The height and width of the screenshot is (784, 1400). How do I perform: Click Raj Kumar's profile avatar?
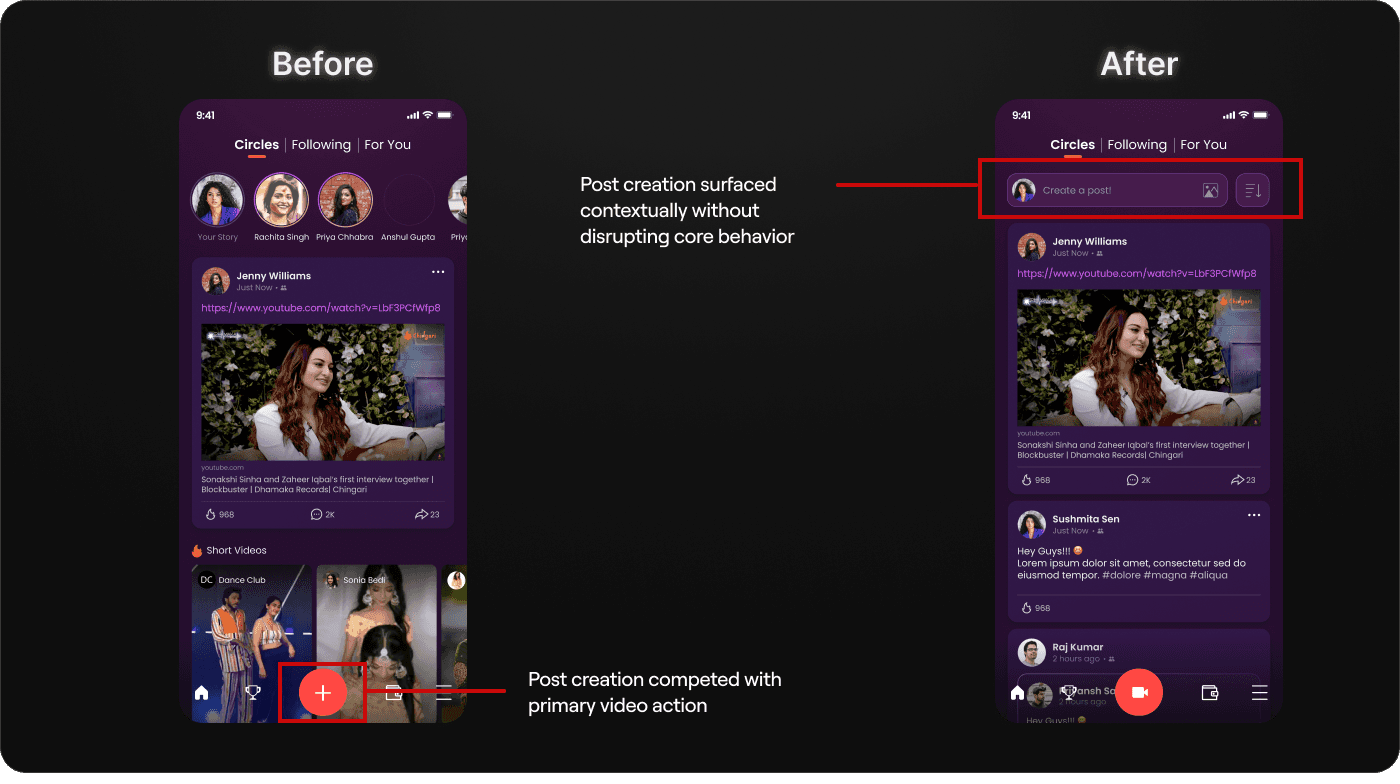(1031, 652)
